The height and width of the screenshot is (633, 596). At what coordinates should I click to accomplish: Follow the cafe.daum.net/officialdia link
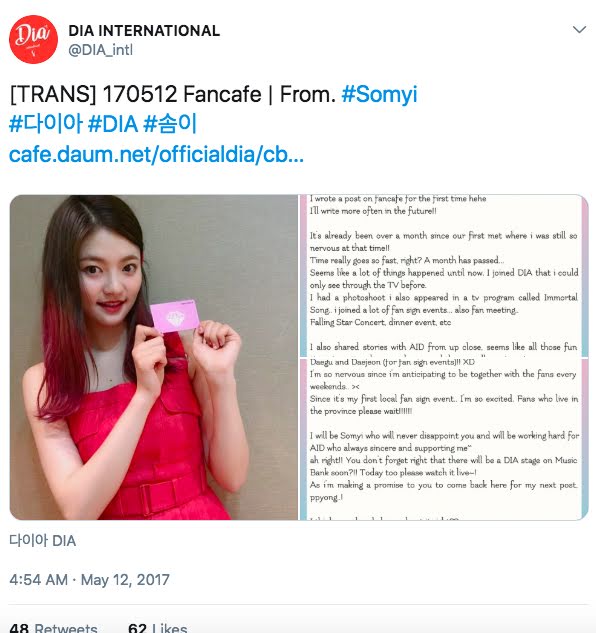pos(156,154)
